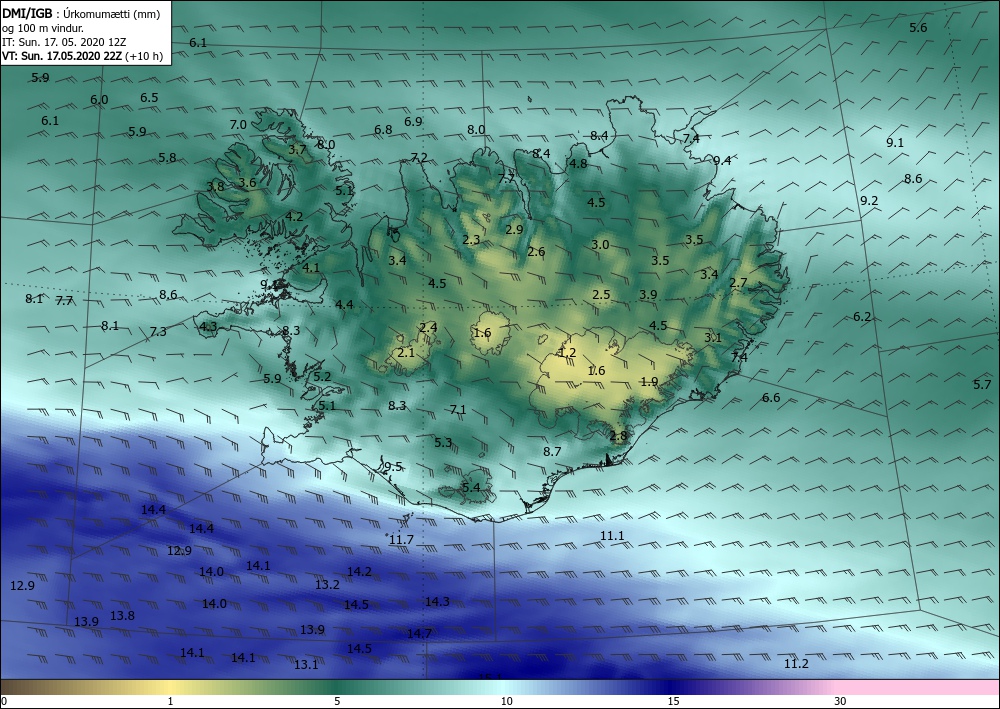Viewport: 1000px width, 709px height.
Task: Click the 2.9 value on the map
Action: [514, 230]
